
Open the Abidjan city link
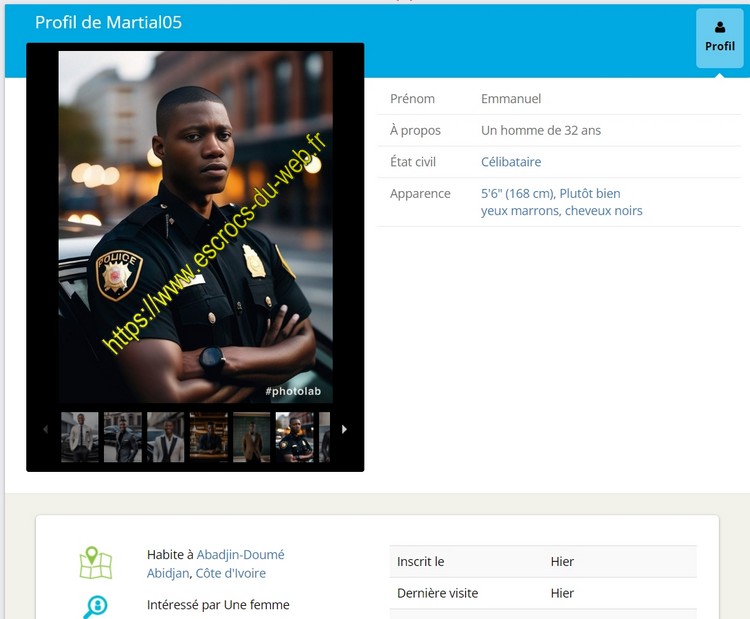(168, 573)
